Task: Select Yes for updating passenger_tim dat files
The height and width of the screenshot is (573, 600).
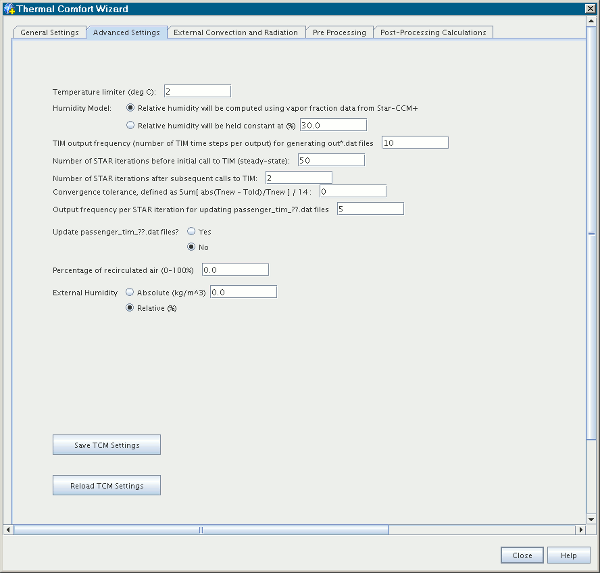Action: click(x=191, y=231)
